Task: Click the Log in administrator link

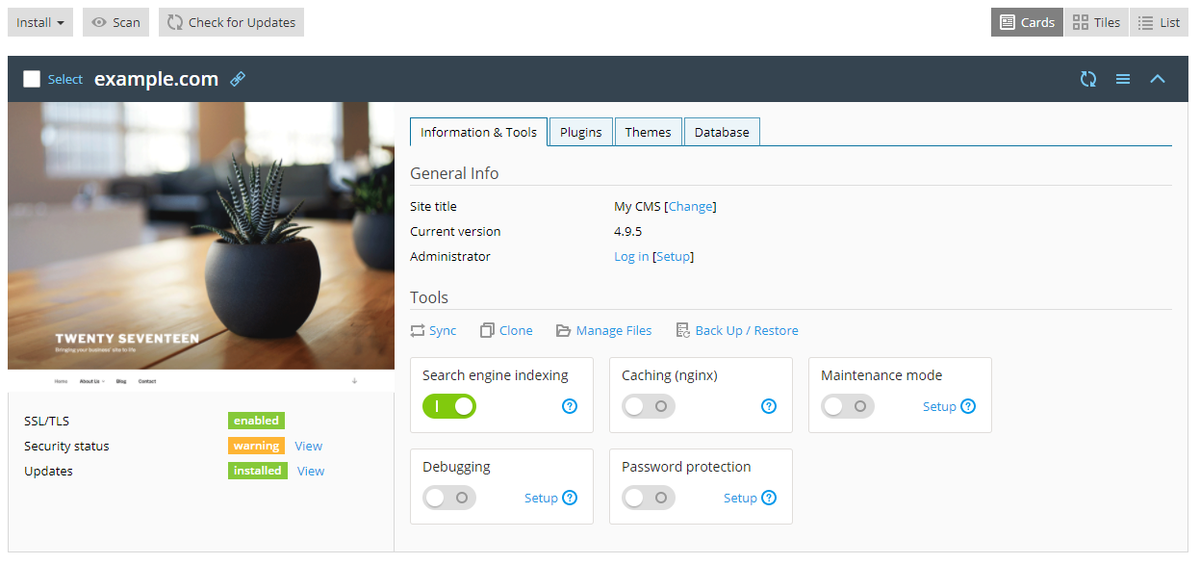Action: coord(631,257)
